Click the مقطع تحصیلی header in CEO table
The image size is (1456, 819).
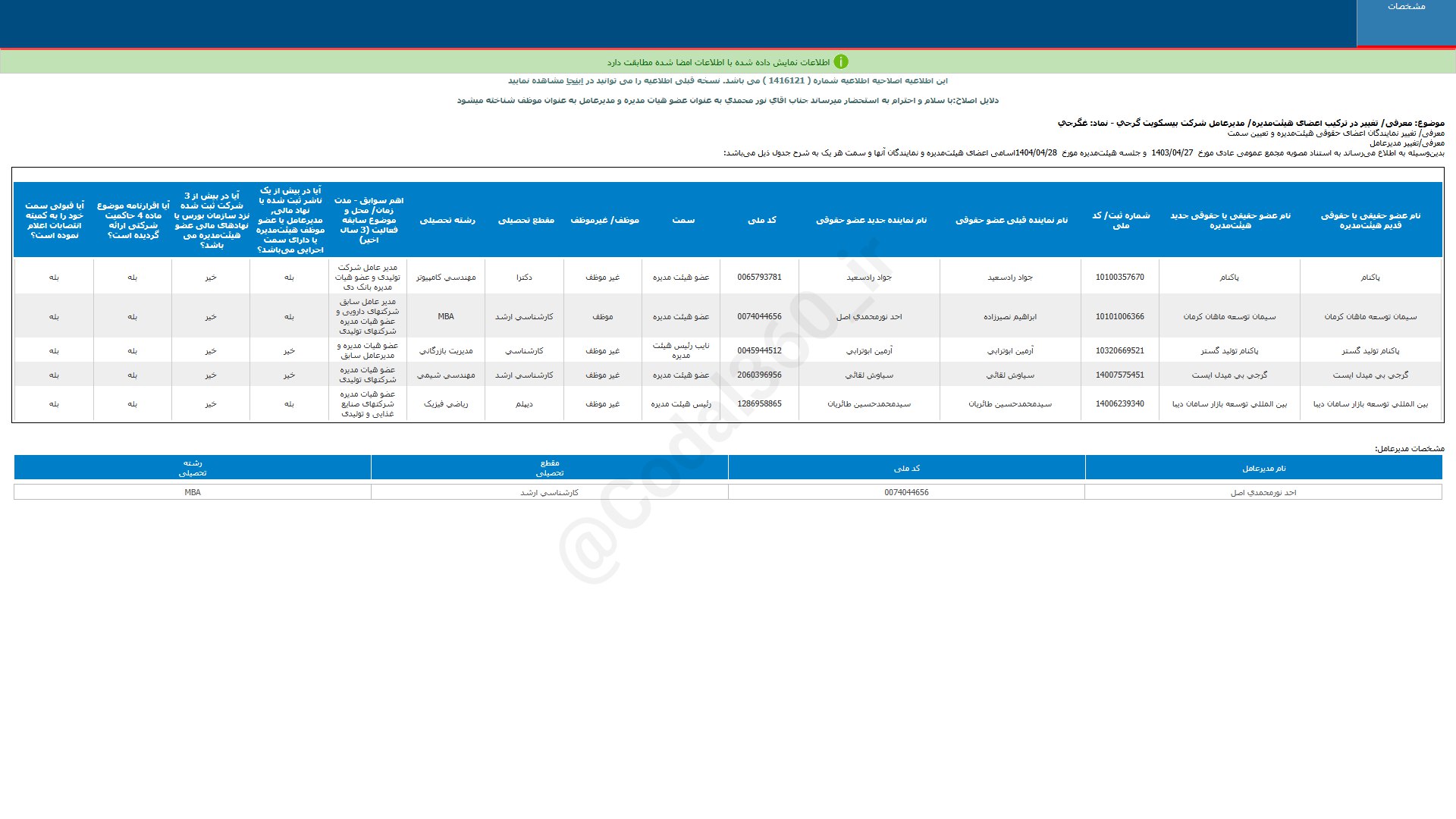[549, 468]
